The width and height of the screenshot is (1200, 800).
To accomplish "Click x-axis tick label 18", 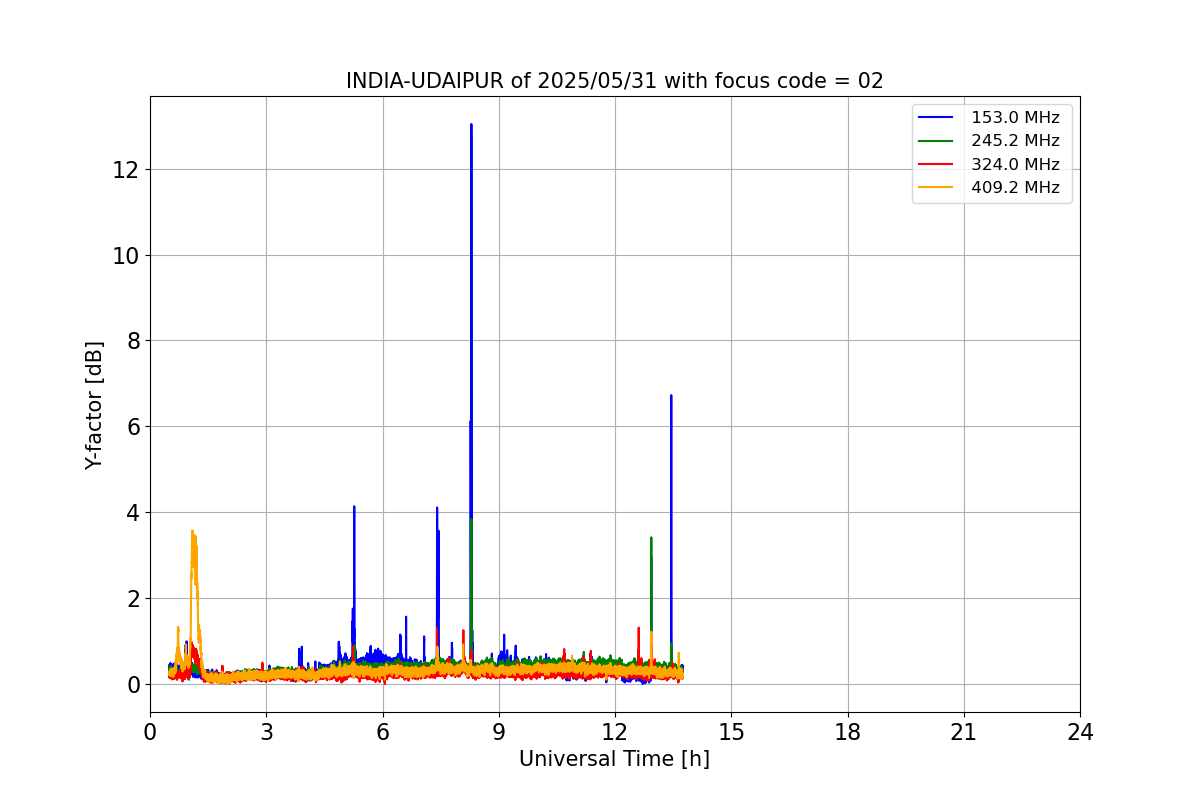I will [848, 732].
